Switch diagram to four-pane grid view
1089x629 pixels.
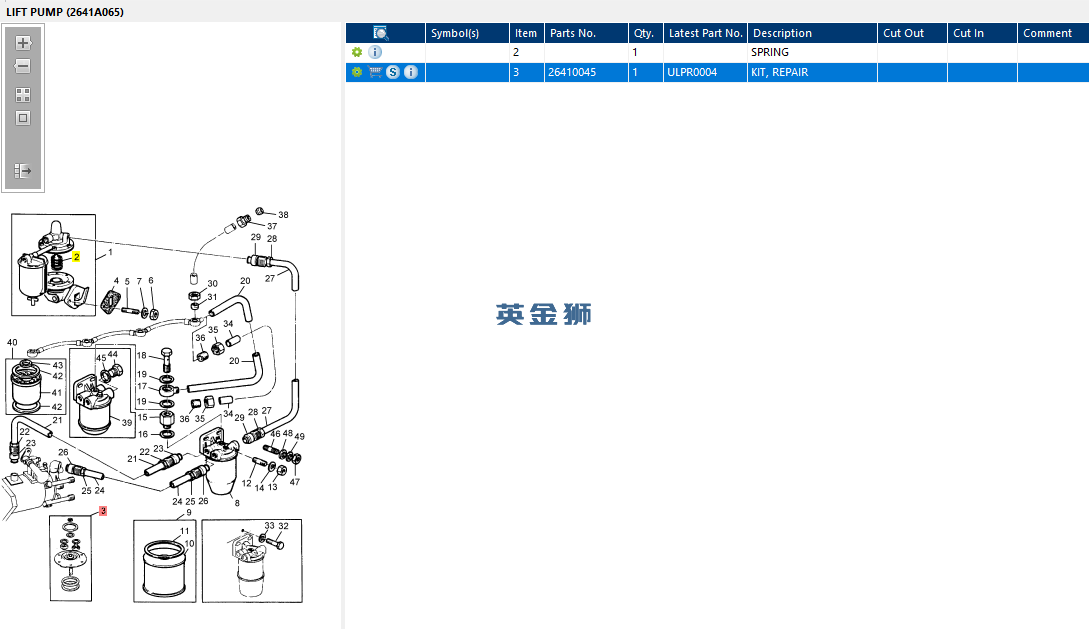coord(23,95)
